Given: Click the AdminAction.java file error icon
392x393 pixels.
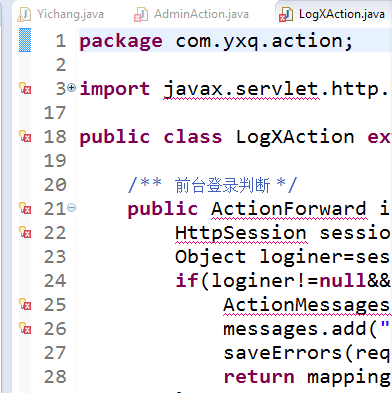Looking at the screenshot, I should (x=141, y=15).
